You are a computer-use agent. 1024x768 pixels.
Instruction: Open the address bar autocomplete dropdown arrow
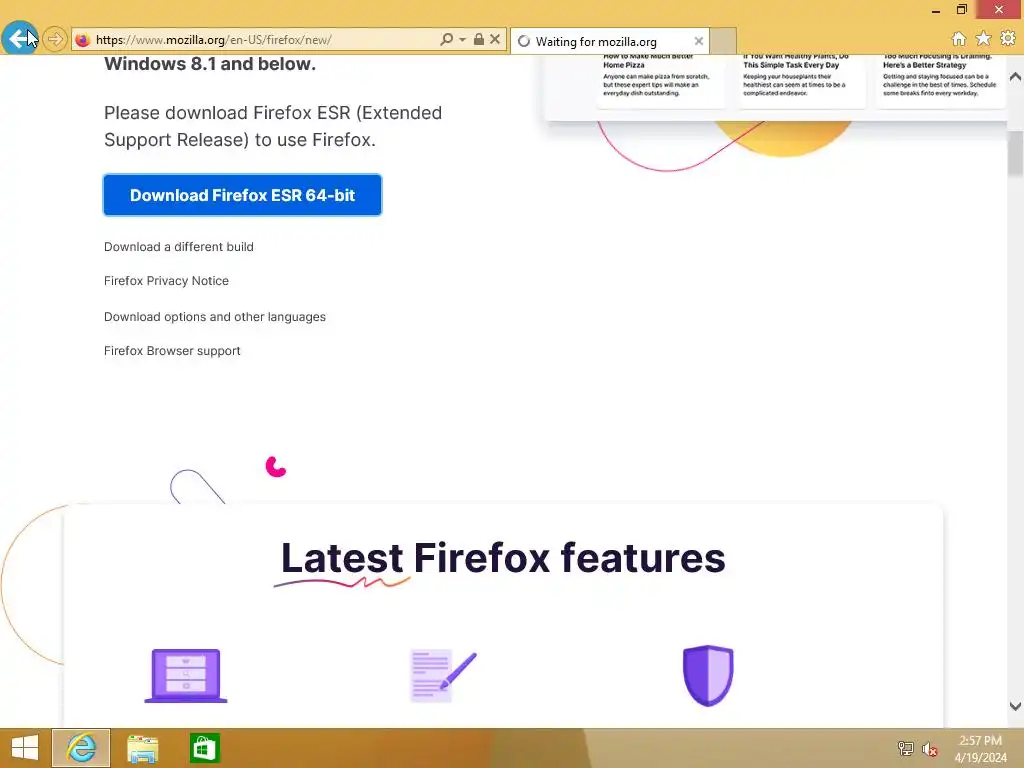click(462, 39)
